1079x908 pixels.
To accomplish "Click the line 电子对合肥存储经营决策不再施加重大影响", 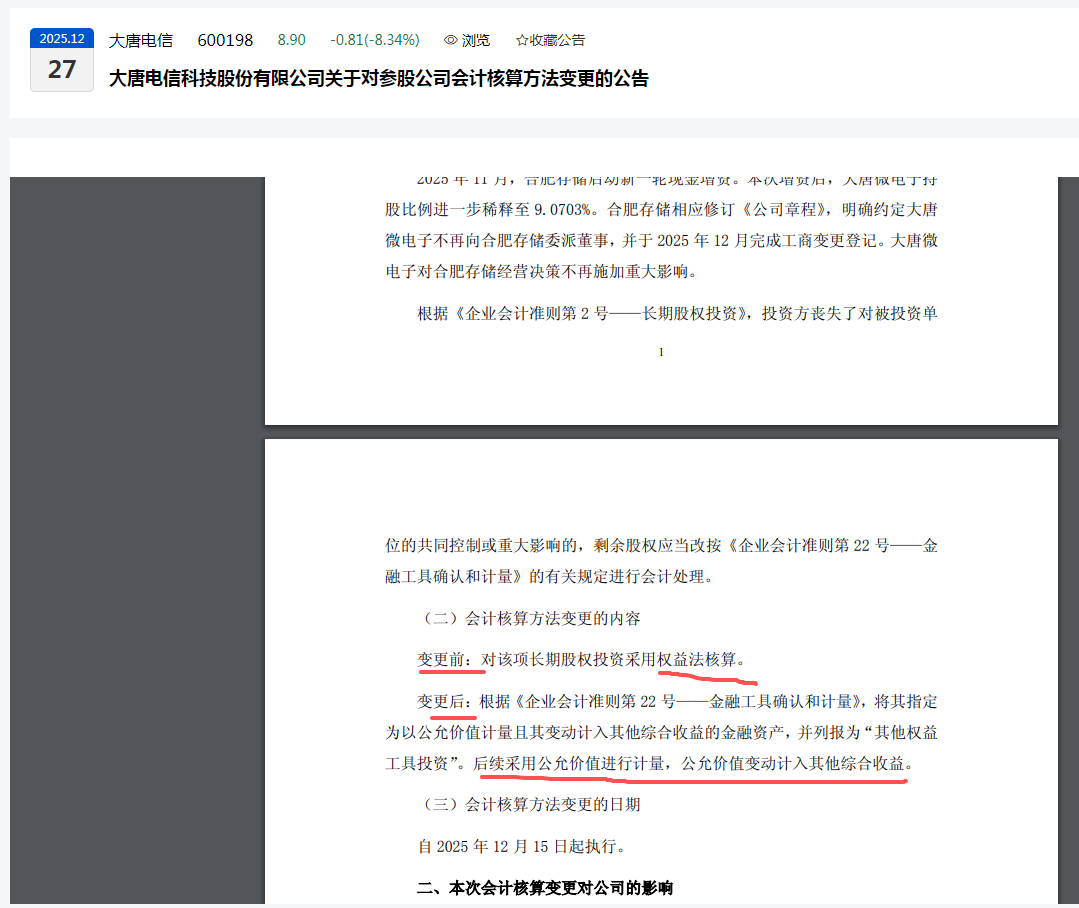I will (542, 271).
